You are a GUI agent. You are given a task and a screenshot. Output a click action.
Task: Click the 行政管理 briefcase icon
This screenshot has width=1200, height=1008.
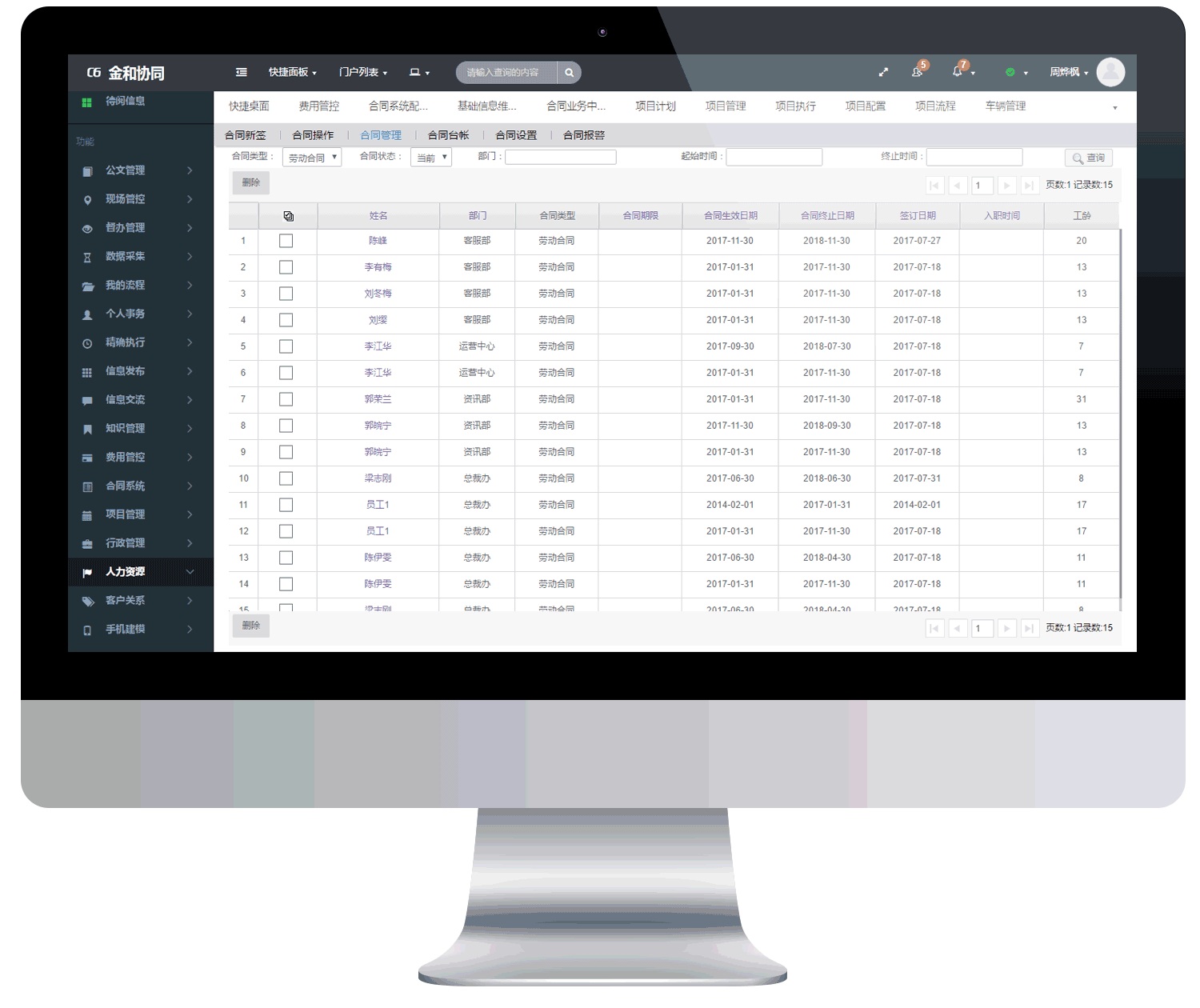click(87, 544)
